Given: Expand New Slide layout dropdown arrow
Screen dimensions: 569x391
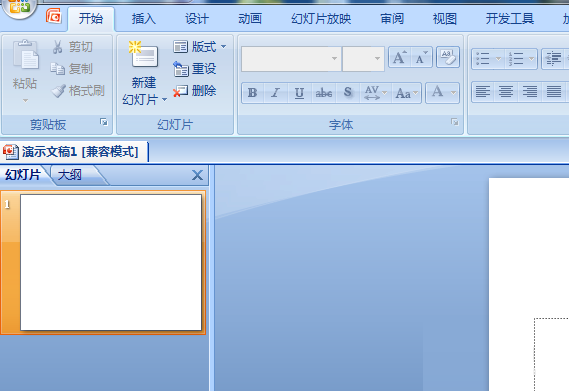Looking at the screenshot, I should coord(164,99).
